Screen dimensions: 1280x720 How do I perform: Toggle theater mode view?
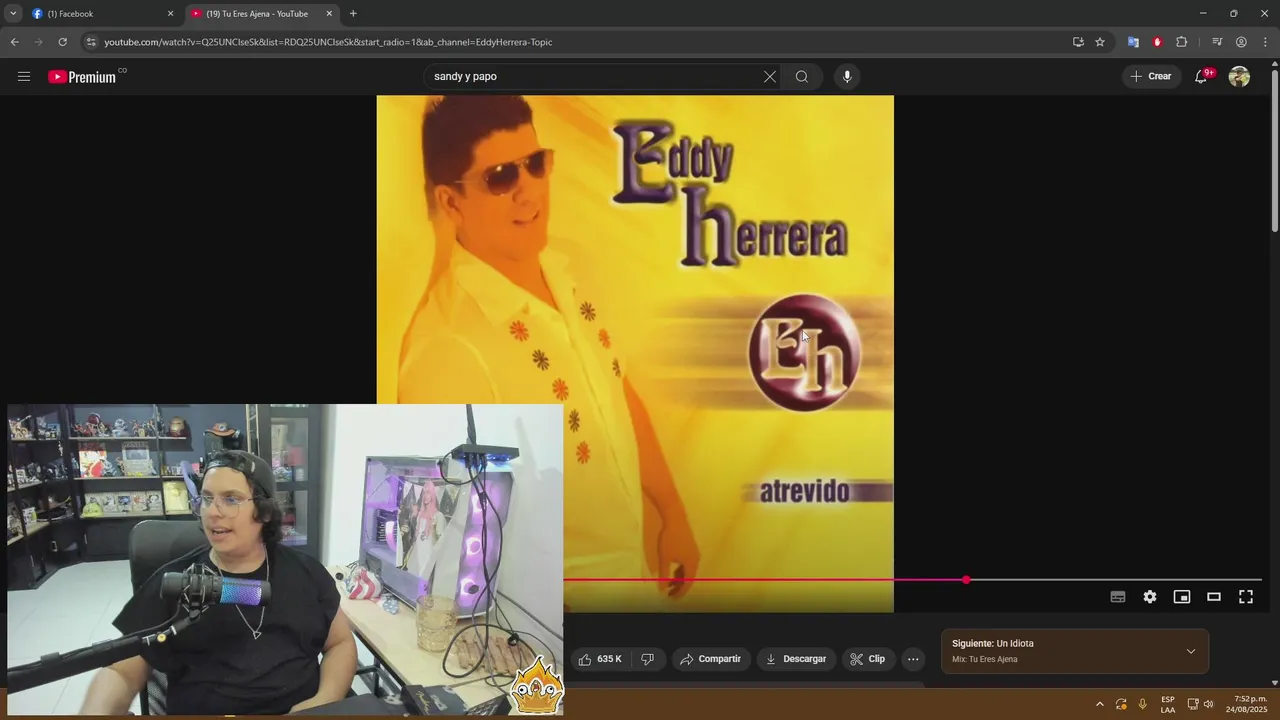click(x=1214, y=597)
